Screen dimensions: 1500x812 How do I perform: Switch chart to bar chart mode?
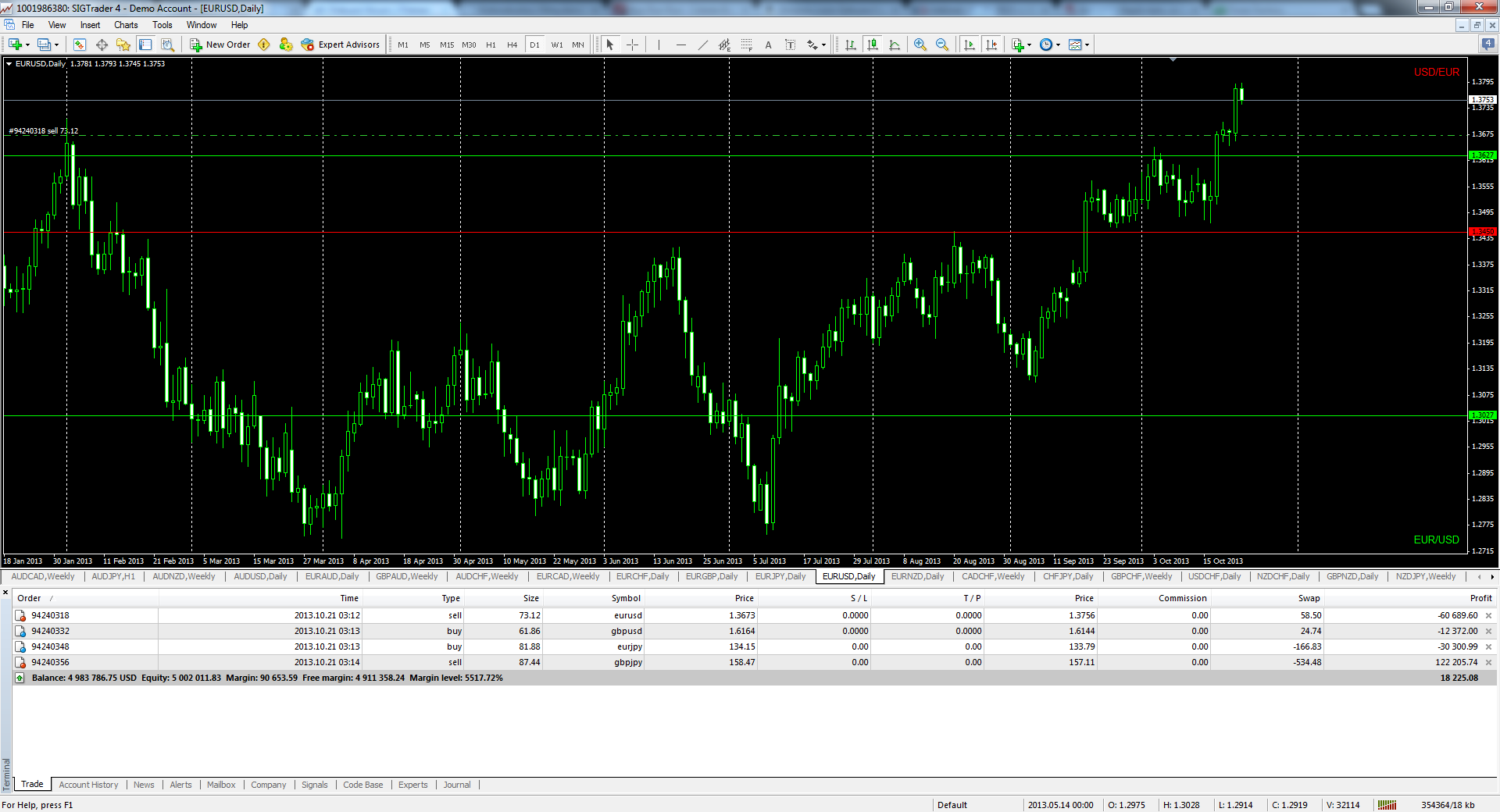(x=851, y=45)
